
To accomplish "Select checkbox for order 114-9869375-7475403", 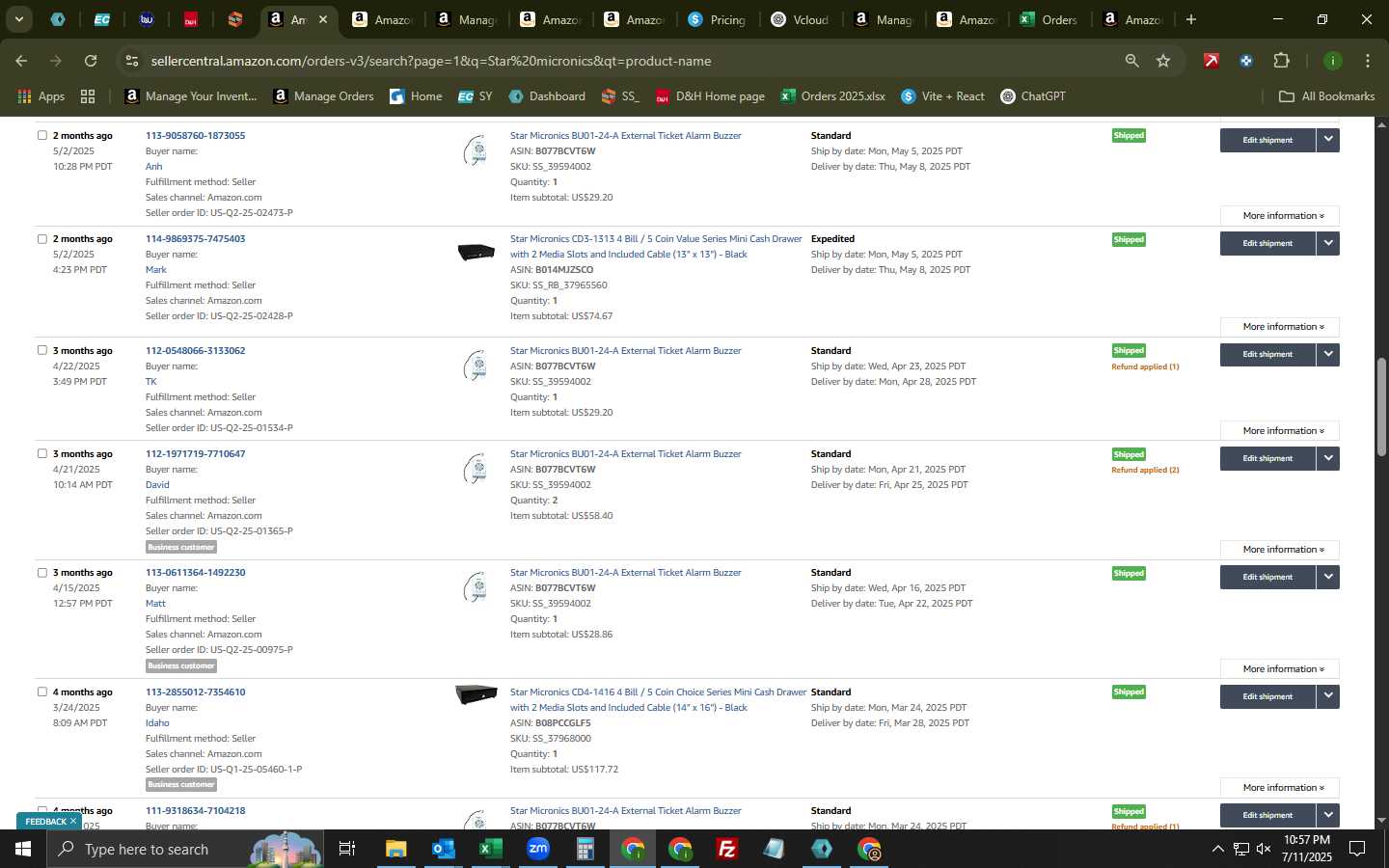I will (x=41, y=238).
